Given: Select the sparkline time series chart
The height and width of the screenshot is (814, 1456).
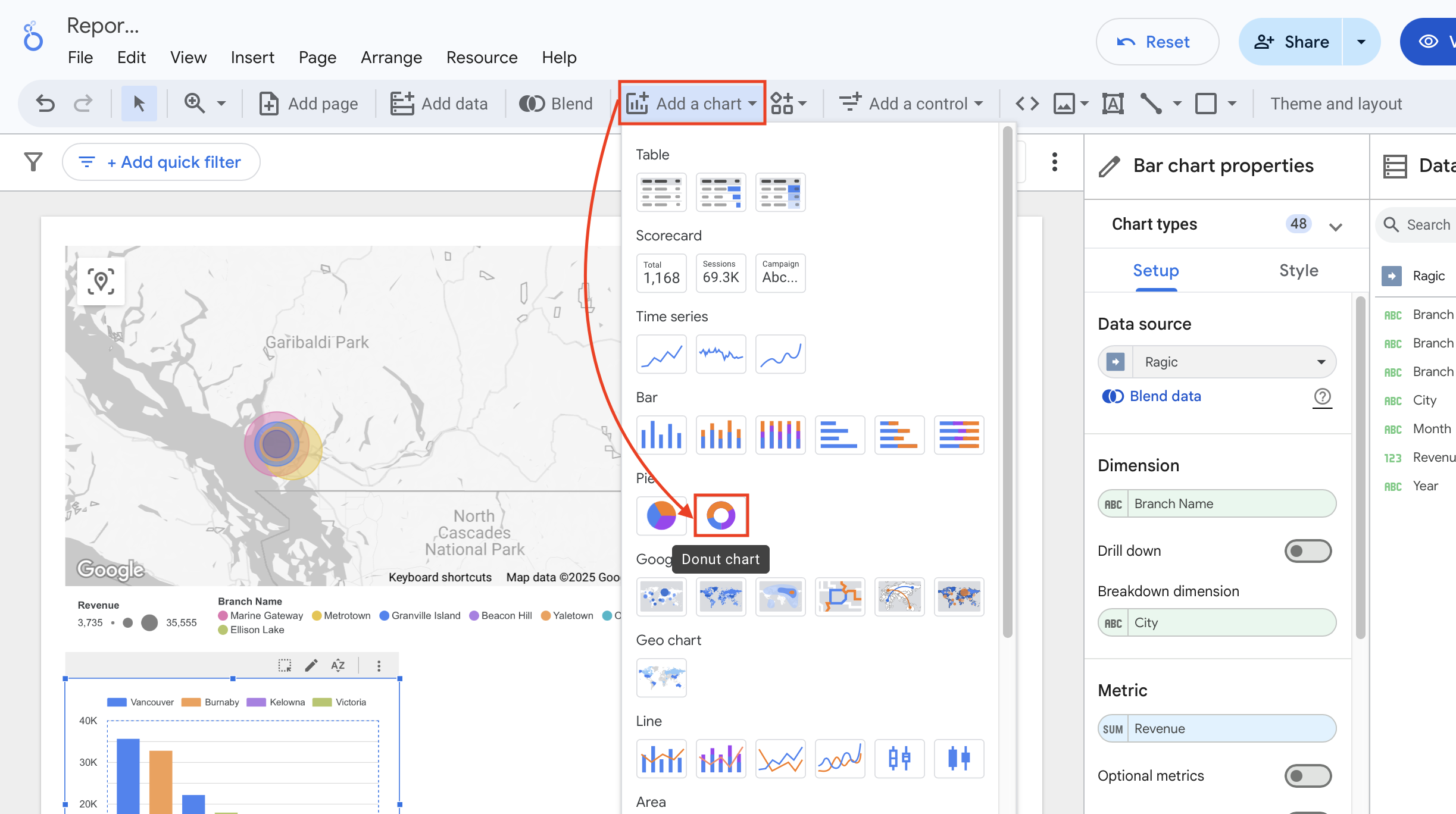Looking at the screenshot, I should point(721,354).
